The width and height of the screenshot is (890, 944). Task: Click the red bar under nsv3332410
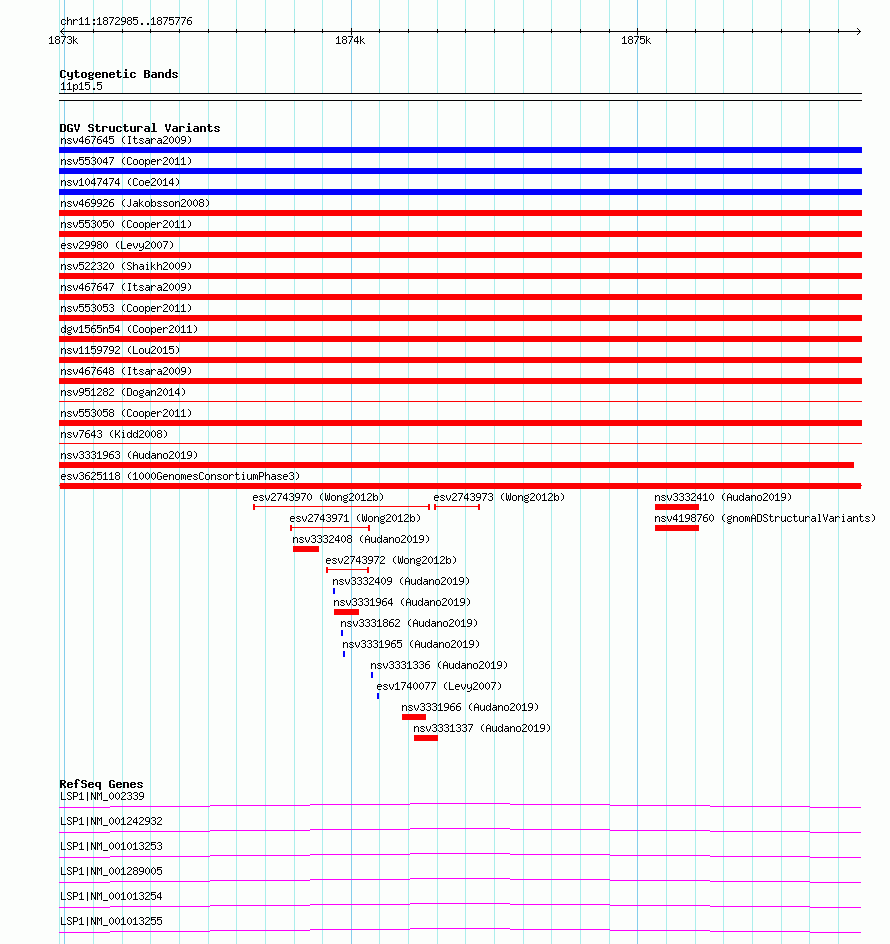coord(677,507)
